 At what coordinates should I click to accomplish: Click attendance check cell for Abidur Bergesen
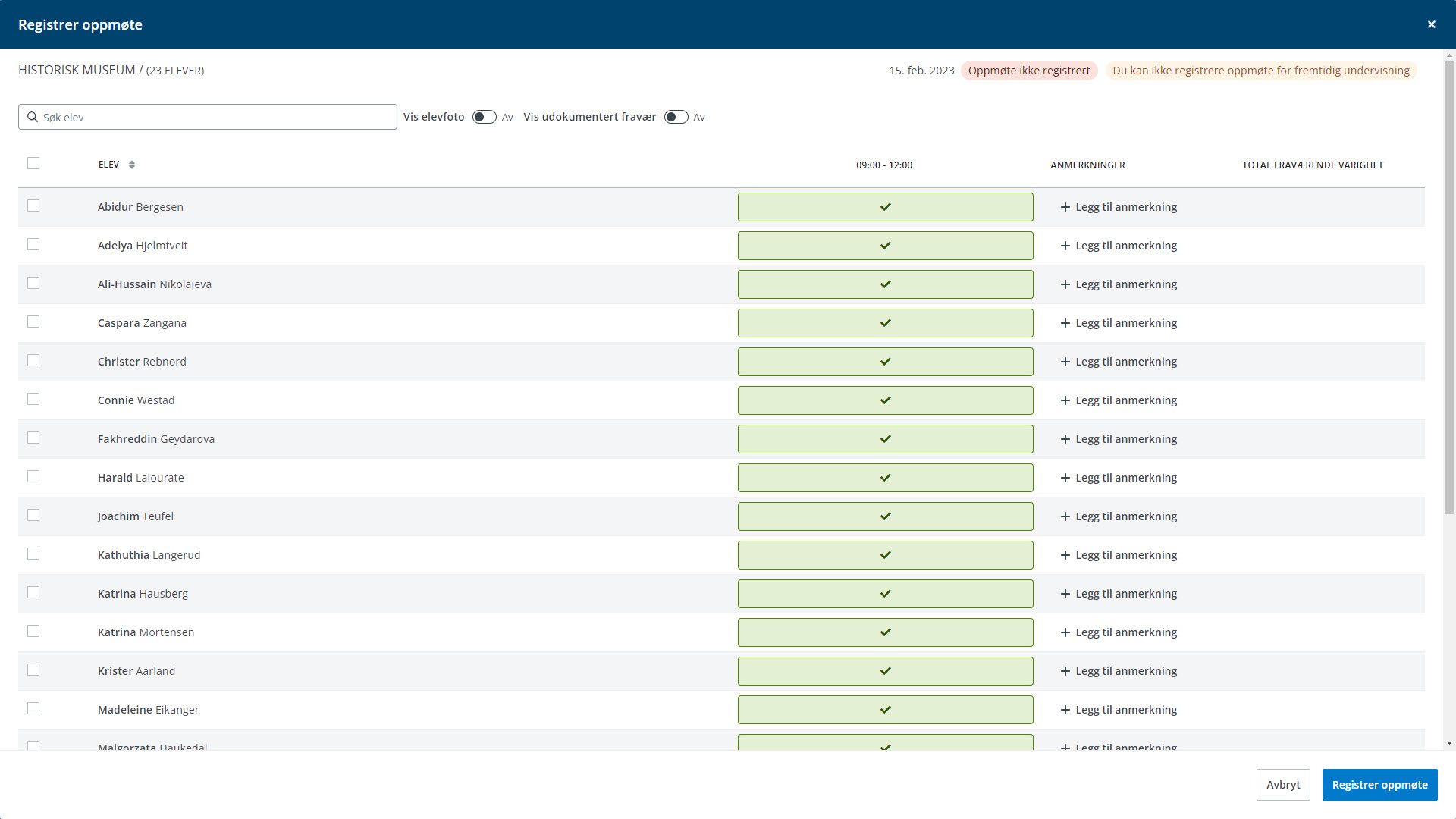(885, 207)
